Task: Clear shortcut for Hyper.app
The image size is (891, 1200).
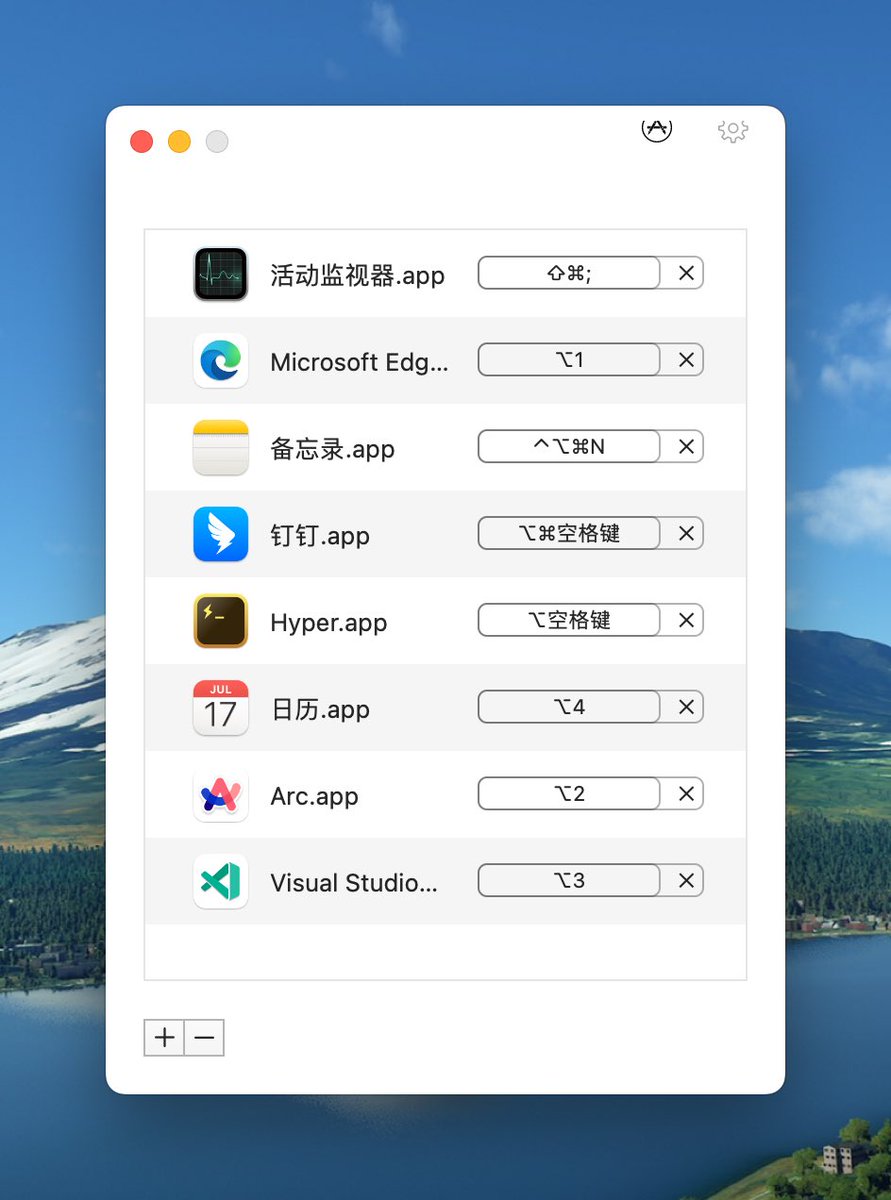Action: 686,621
